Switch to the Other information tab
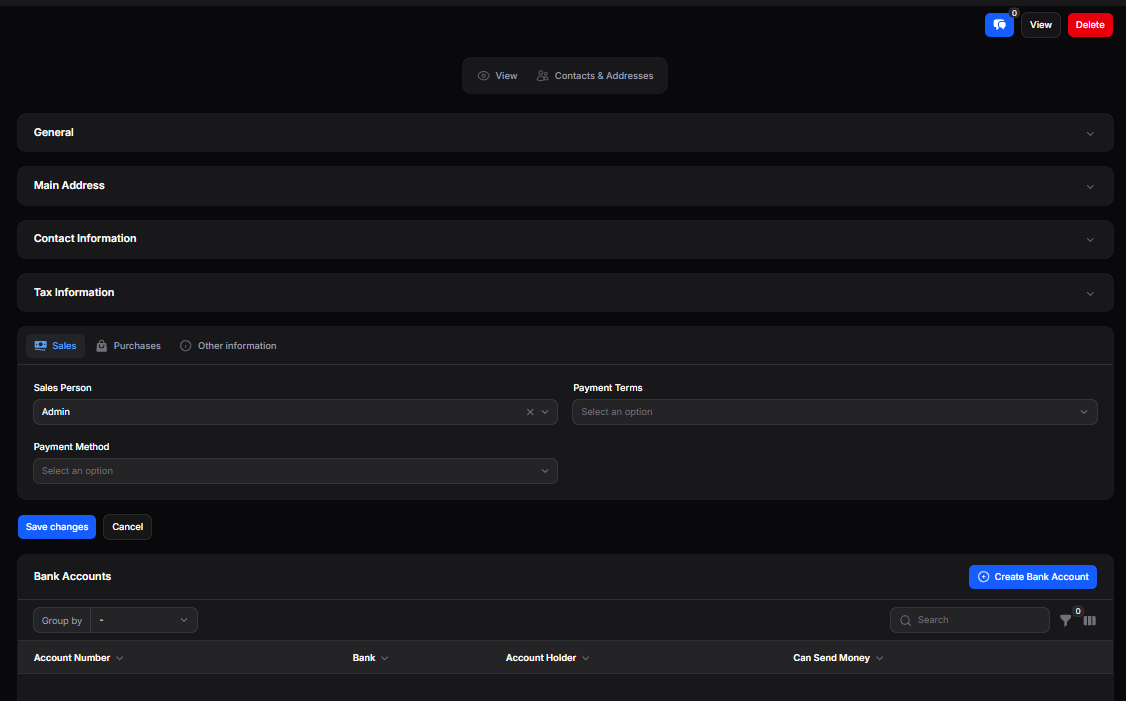This screenshot has width=1126, height=701. coord(228,346)
